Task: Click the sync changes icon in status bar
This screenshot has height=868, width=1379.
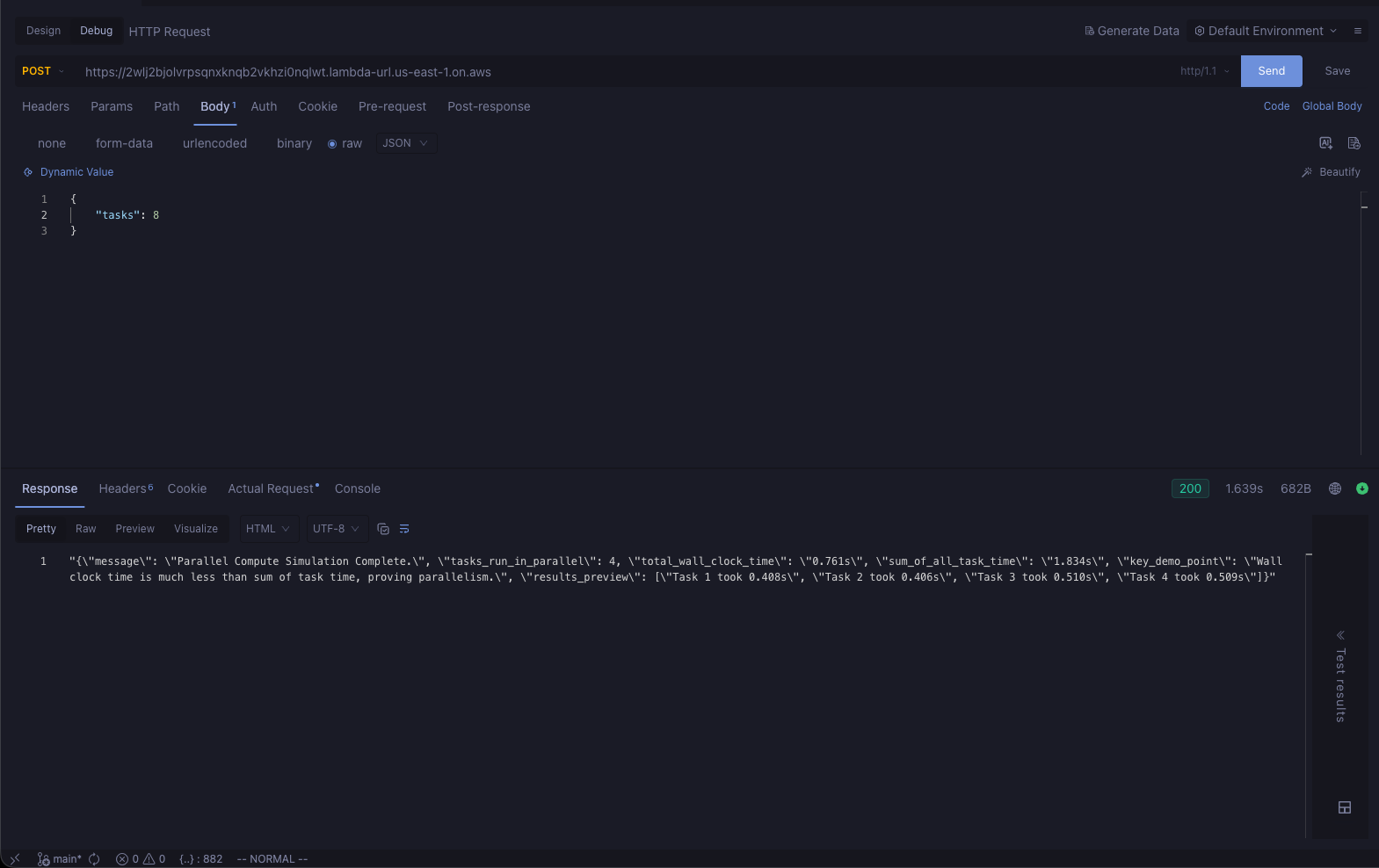Action: (94, 859)
